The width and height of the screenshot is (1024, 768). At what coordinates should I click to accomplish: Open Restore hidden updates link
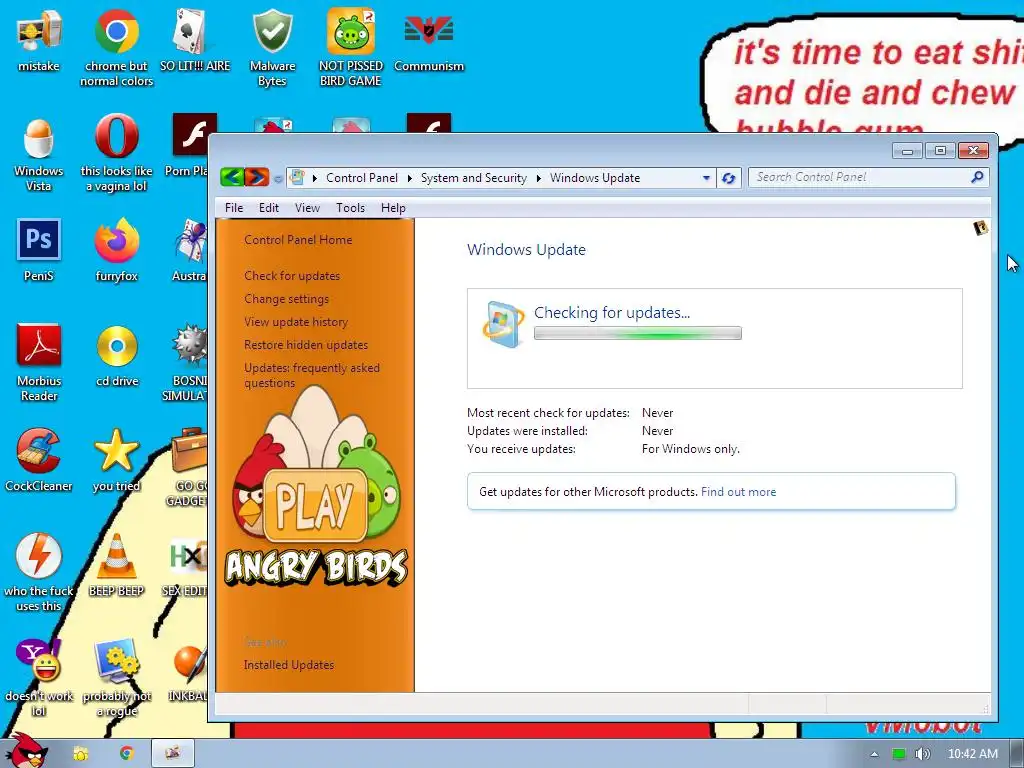306,344
